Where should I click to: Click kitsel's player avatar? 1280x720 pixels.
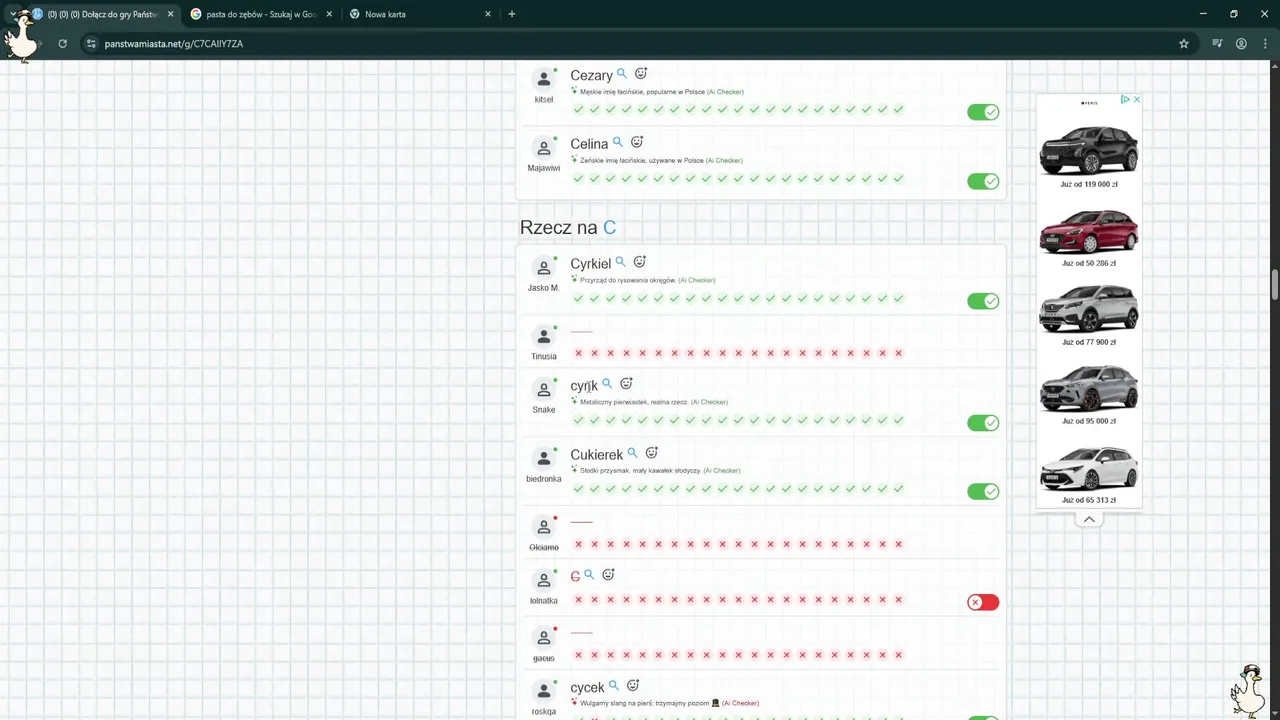543,79
